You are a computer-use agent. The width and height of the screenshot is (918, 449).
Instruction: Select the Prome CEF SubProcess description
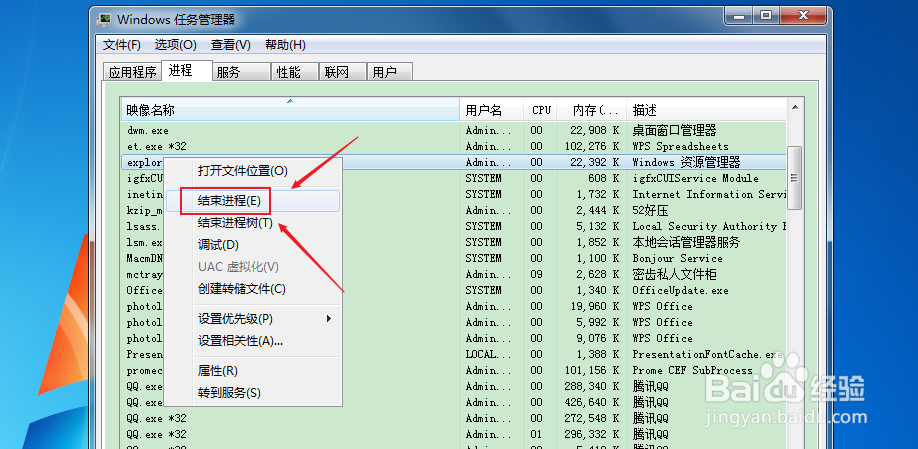(x=692, y=370)
